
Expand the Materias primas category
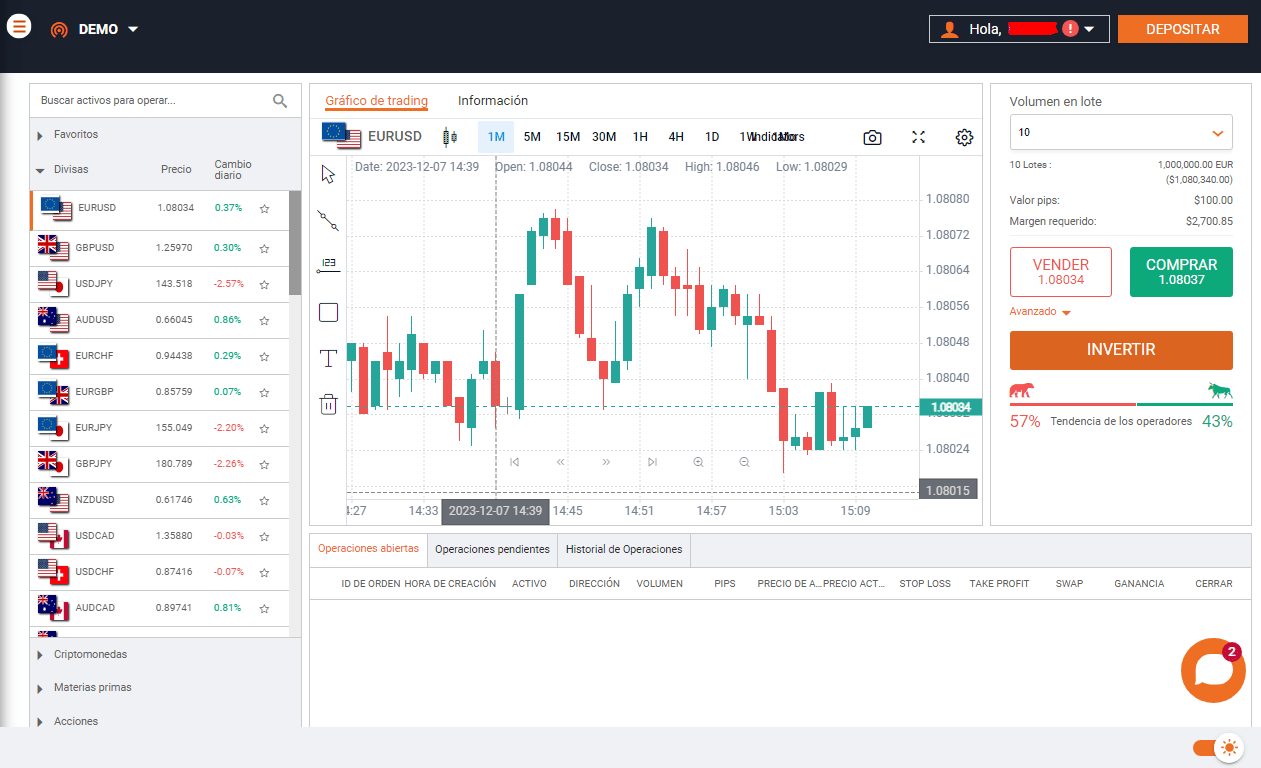coord(85,688)
